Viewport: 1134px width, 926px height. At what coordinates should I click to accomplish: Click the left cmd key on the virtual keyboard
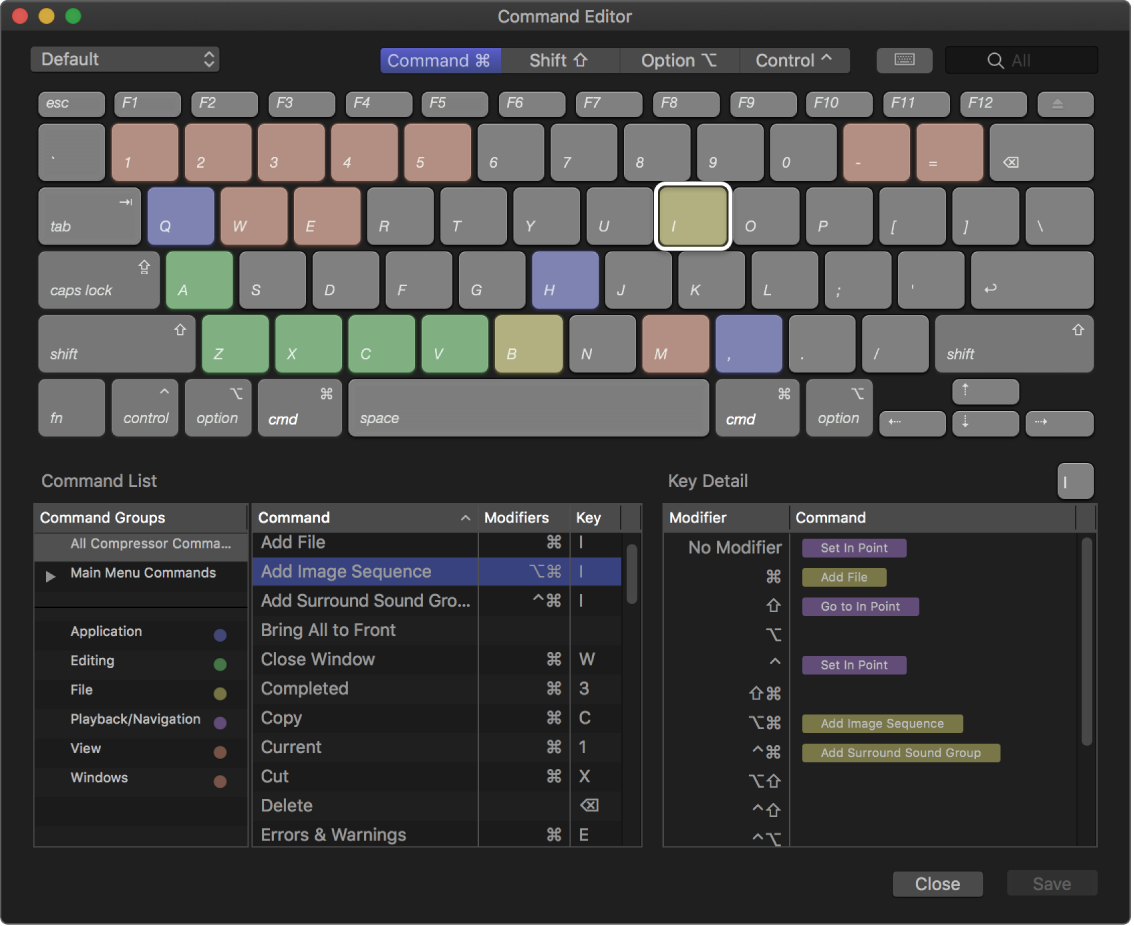pos(299,407)
